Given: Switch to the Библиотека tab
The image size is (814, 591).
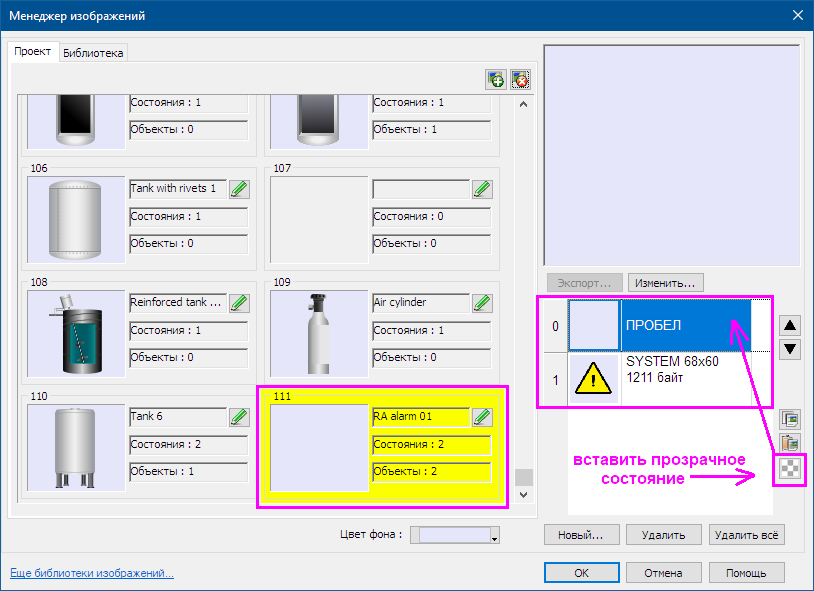Looking at the screenshot, I should coord(93,53).
